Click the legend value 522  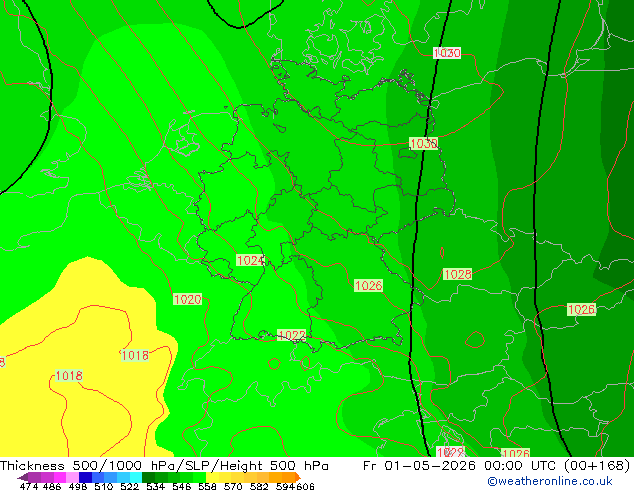pyautogui.click(x=129, y=486)
